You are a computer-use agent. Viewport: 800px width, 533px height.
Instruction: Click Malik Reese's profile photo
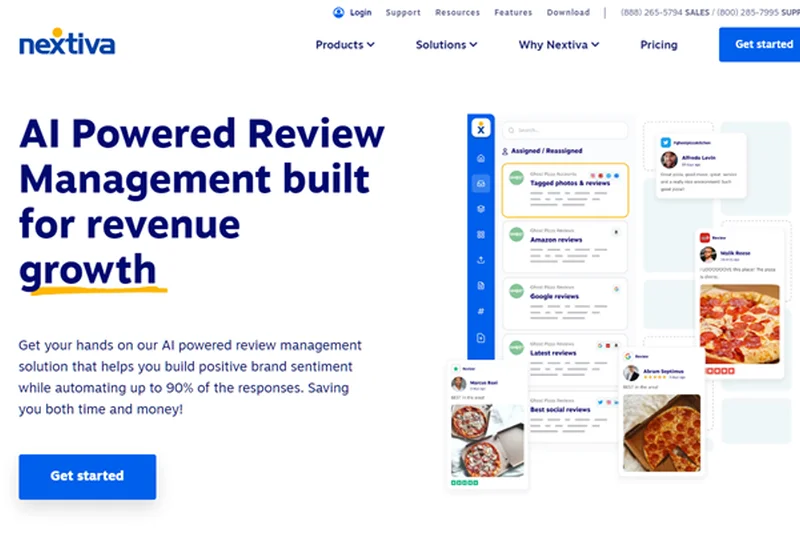pyautogui.click(x=708, y=255)
